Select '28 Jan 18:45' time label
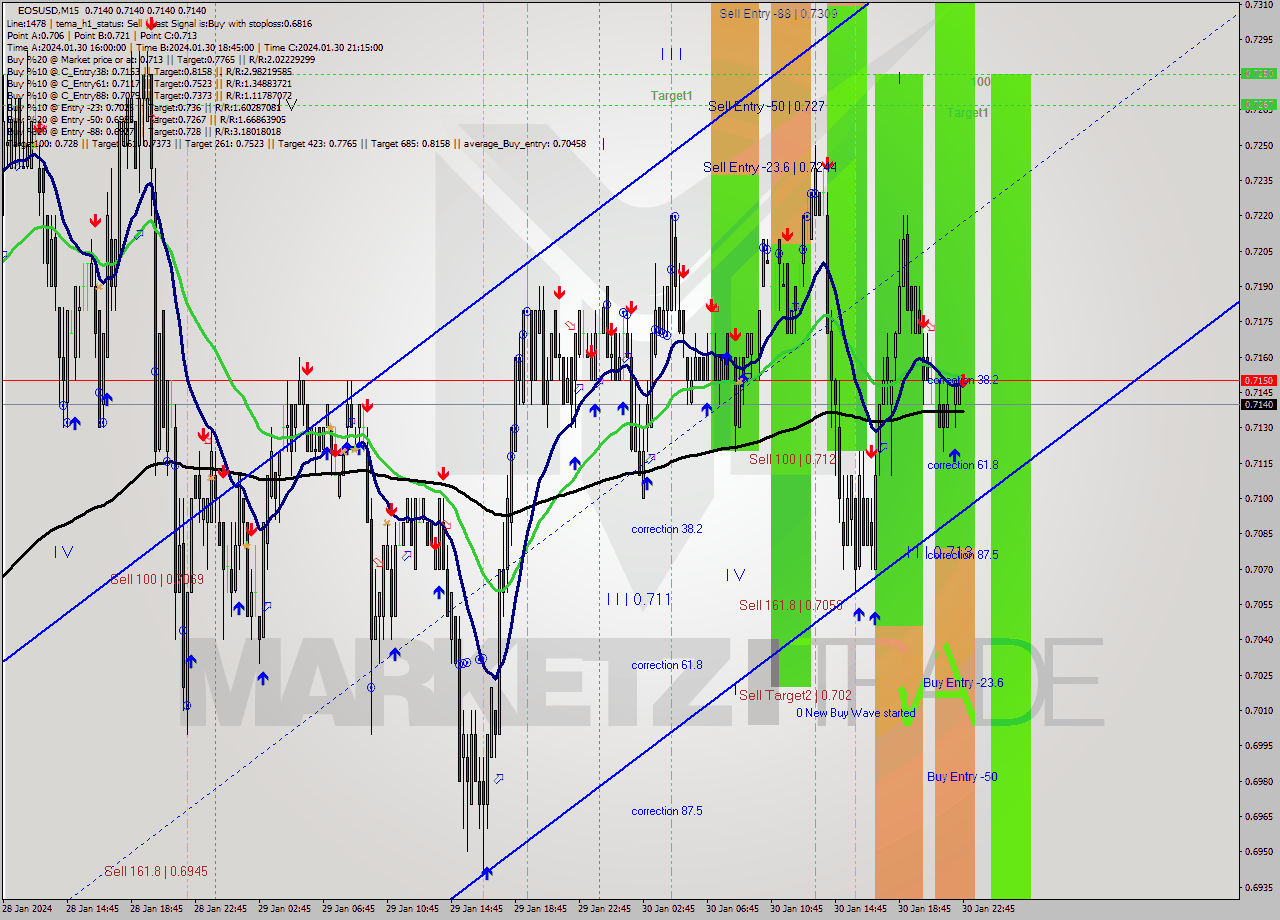The width and height of the screenshot is (1280, 920). [x=157, y=908]
